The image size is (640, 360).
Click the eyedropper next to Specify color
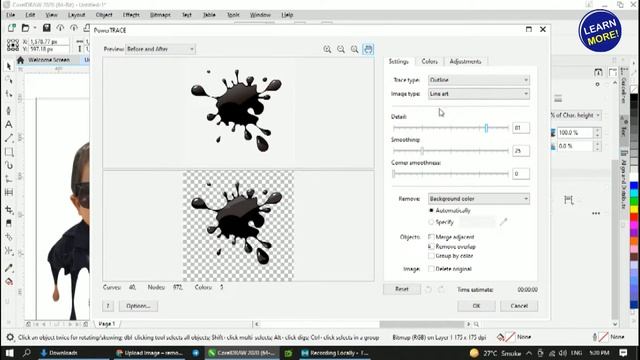coord(503,222)
